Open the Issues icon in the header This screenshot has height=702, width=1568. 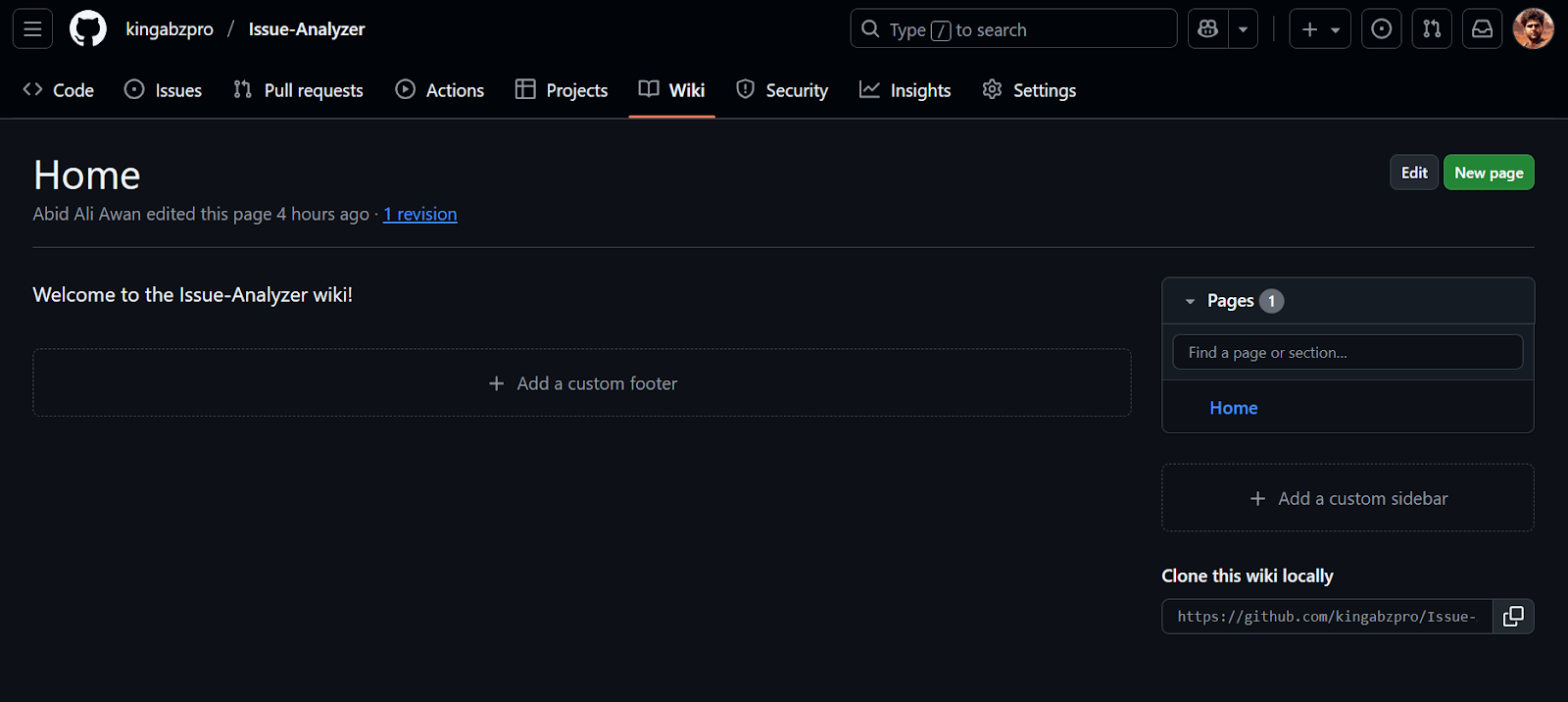coord(1382,29)
